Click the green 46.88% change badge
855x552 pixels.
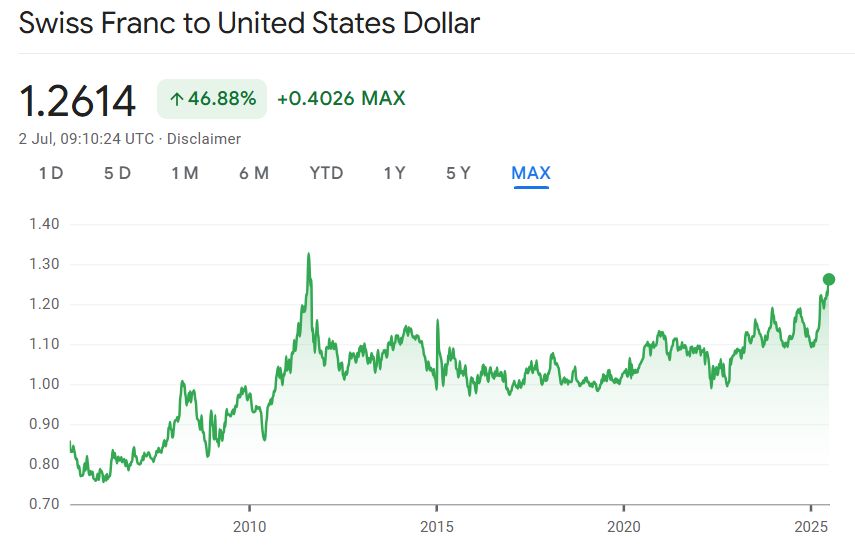click(x=212, y=99)
